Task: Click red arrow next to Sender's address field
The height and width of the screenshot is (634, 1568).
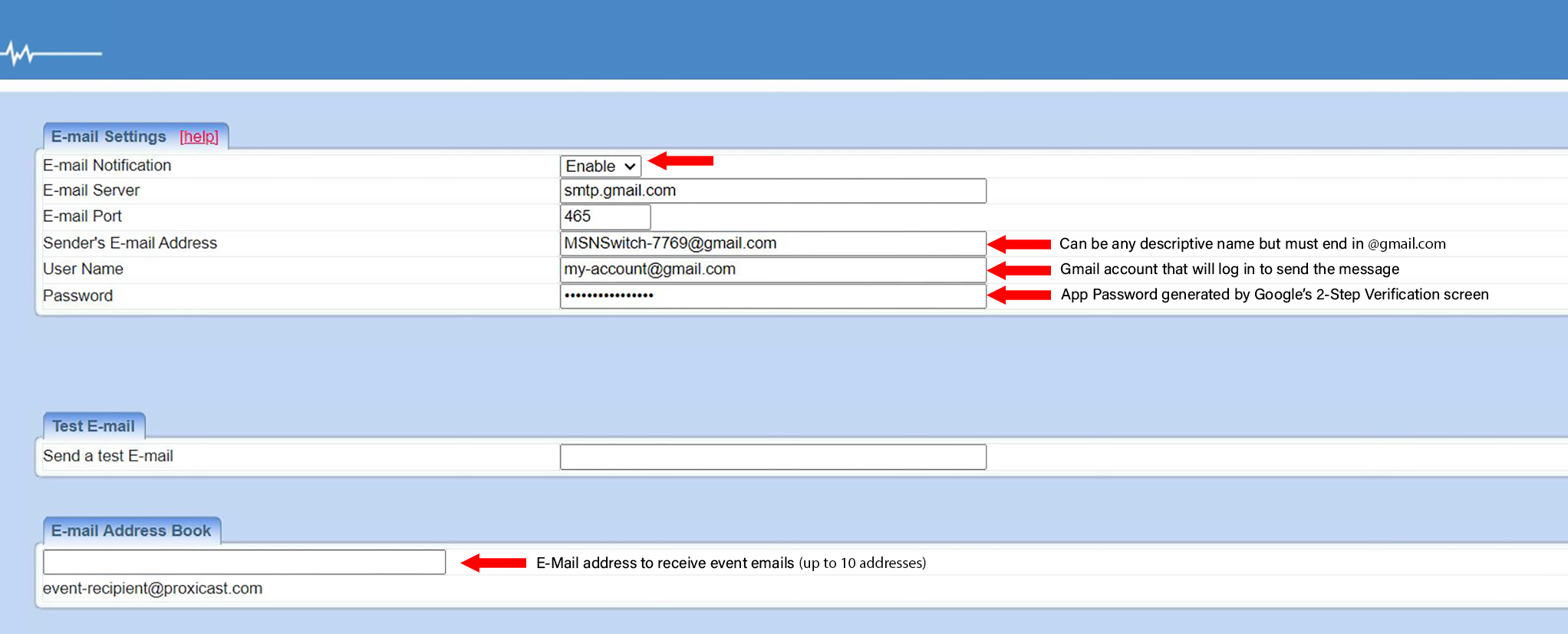Action: pyautogui.click(x=1019, y=244)
